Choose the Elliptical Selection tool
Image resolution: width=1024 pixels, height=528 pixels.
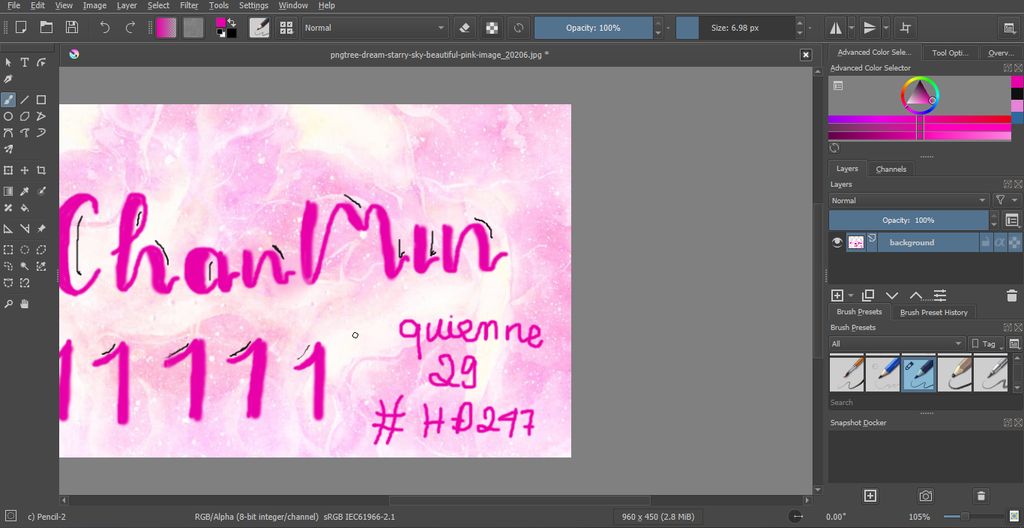point(24,250)
